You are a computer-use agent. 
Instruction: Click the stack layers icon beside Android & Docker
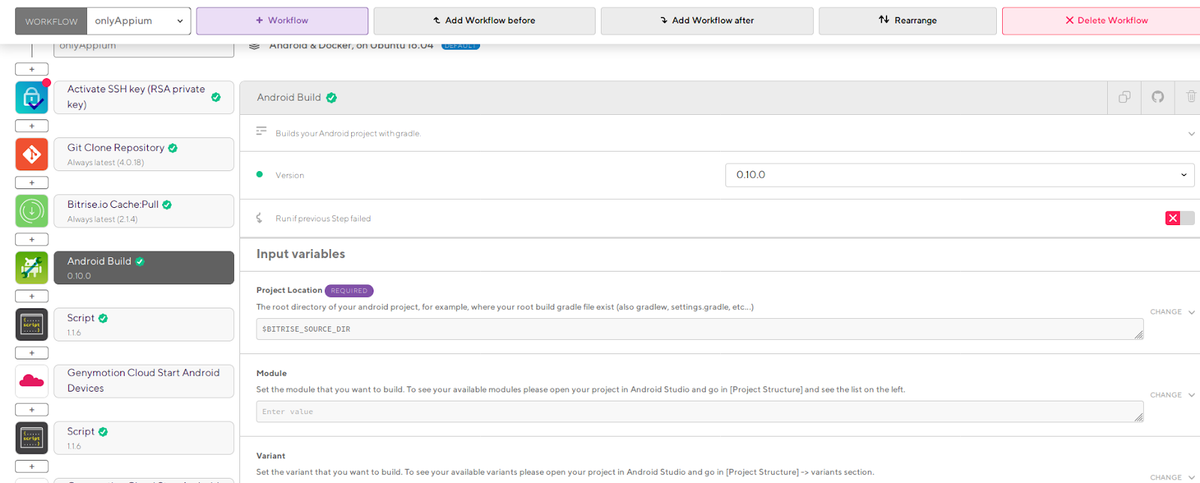256,45
